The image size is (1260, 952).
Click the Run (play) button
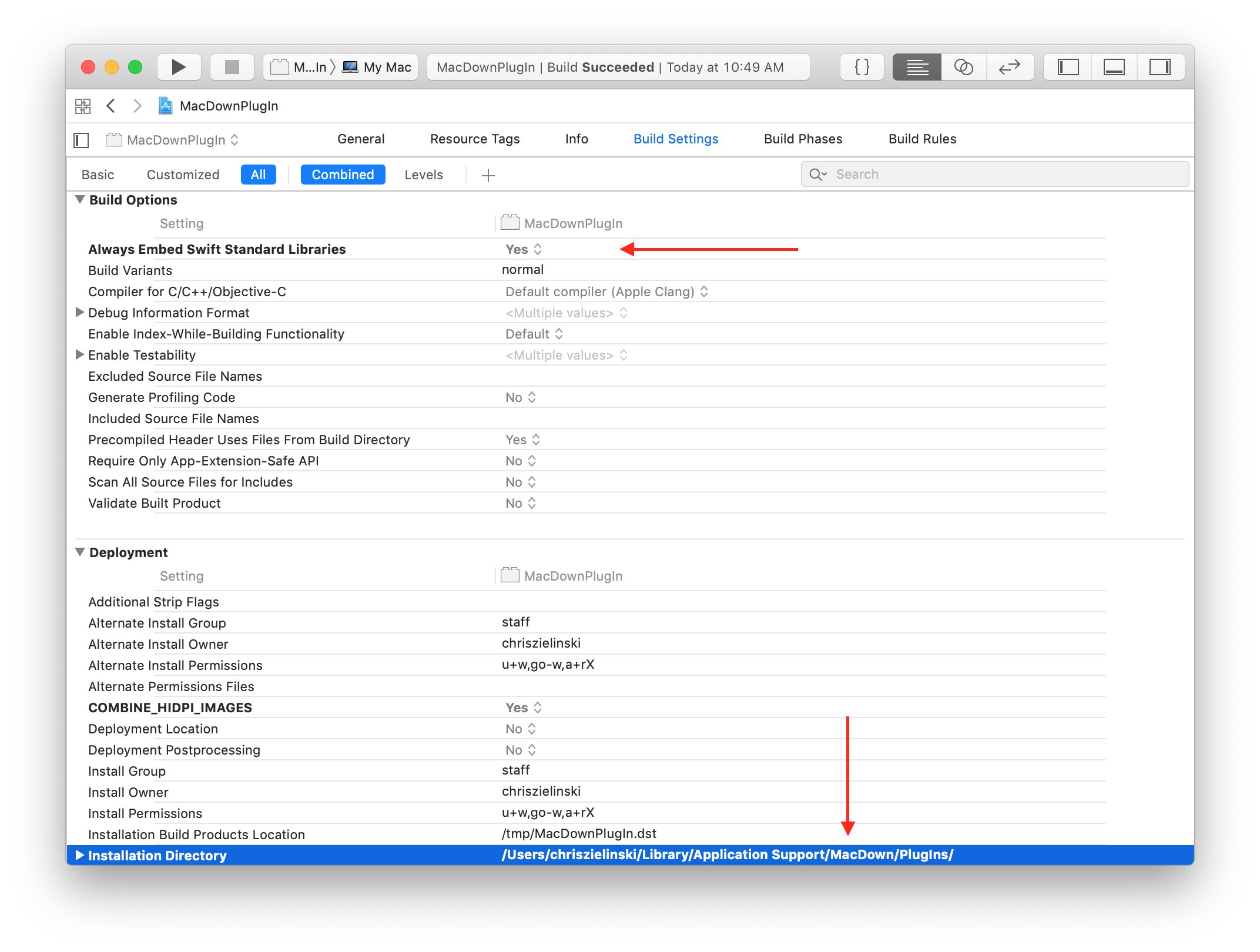(x=179, y=67)
